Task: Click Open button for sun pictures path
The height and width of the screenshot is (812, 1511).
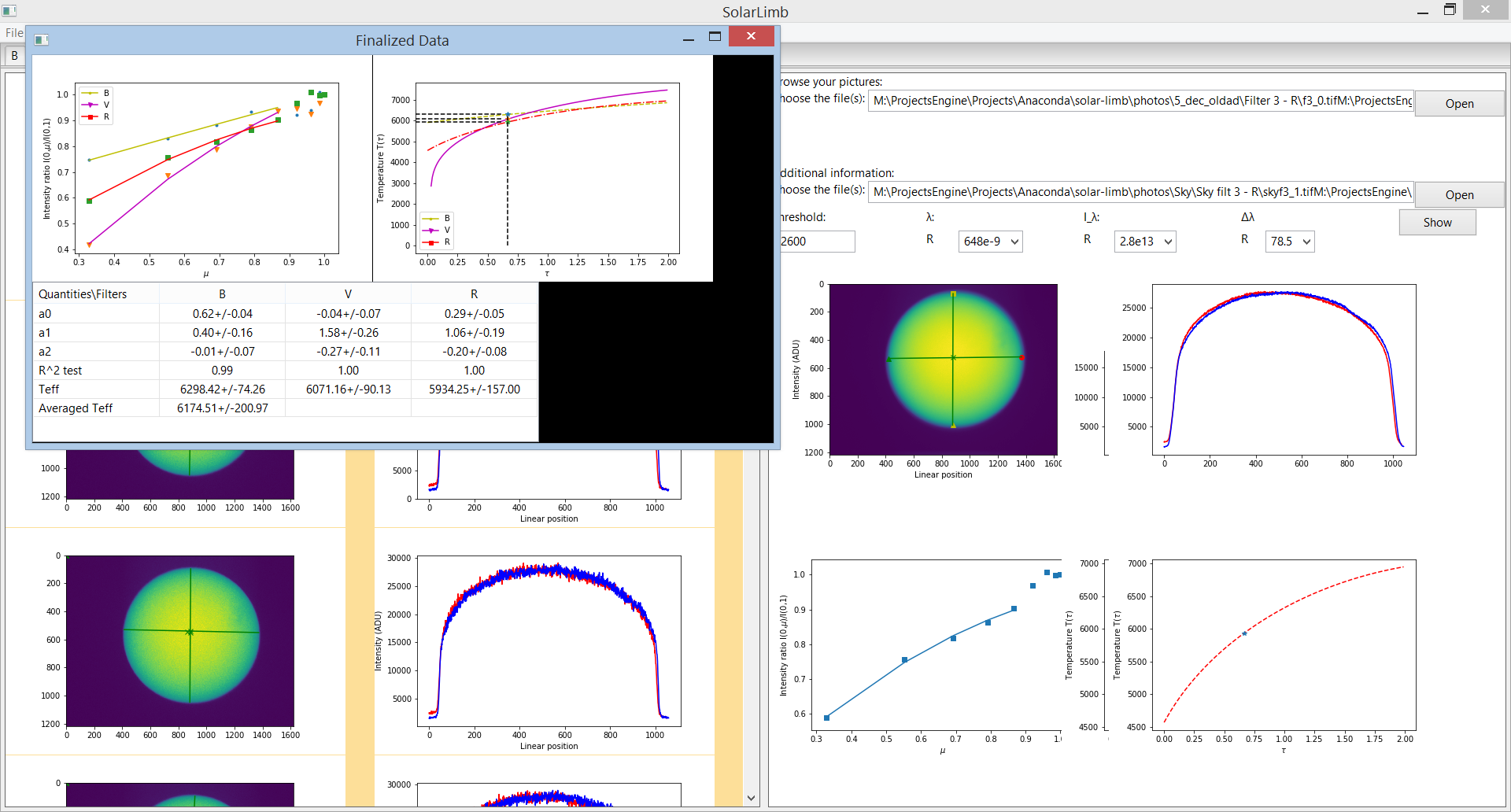Action: tap(1459, 104)
